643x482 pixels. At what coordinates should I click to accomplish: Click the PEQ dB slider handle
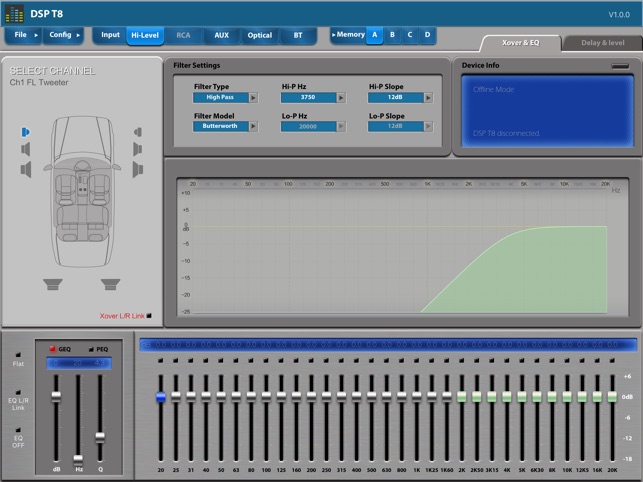(x=56, y=397)
